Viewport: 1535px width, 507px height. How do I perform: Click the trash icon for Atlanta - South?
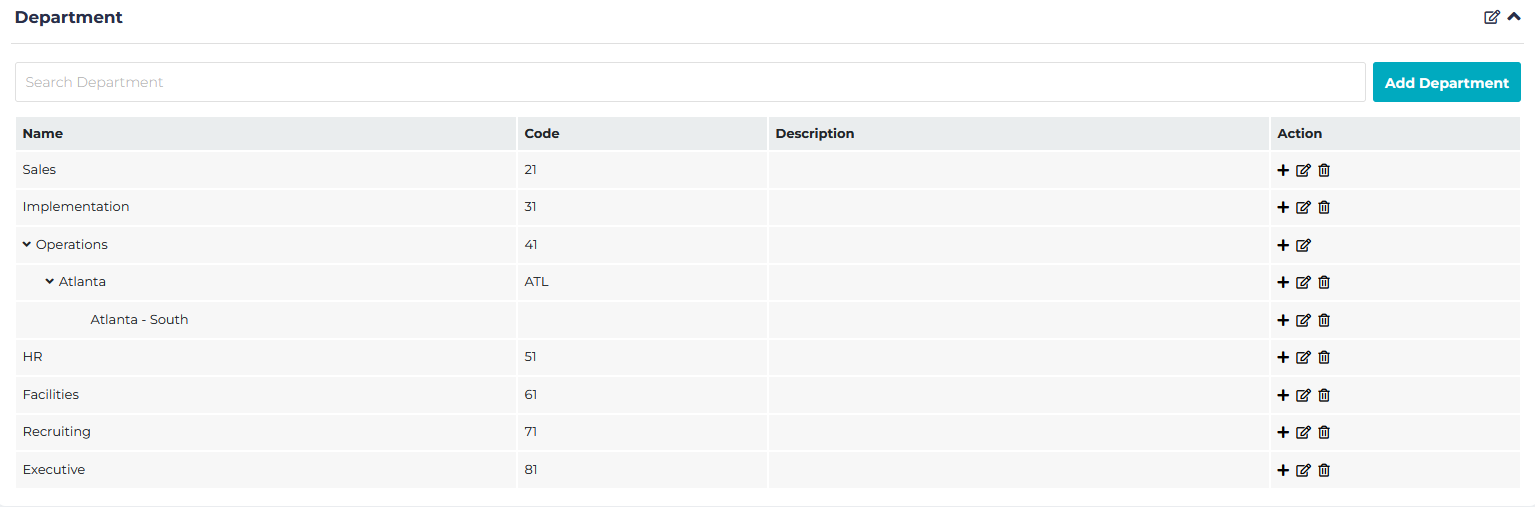tap(1324, 321)
